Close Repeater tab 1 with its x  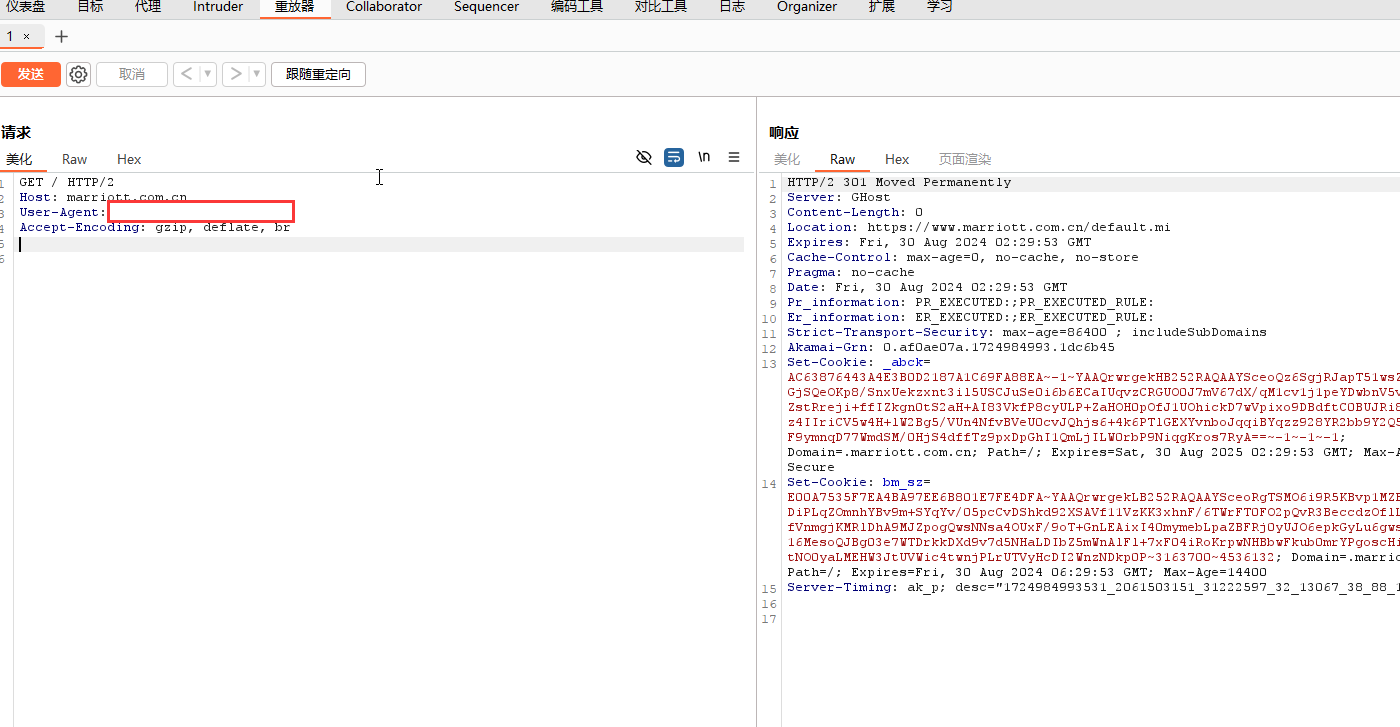pyautogui.click(x=26, y=36)
